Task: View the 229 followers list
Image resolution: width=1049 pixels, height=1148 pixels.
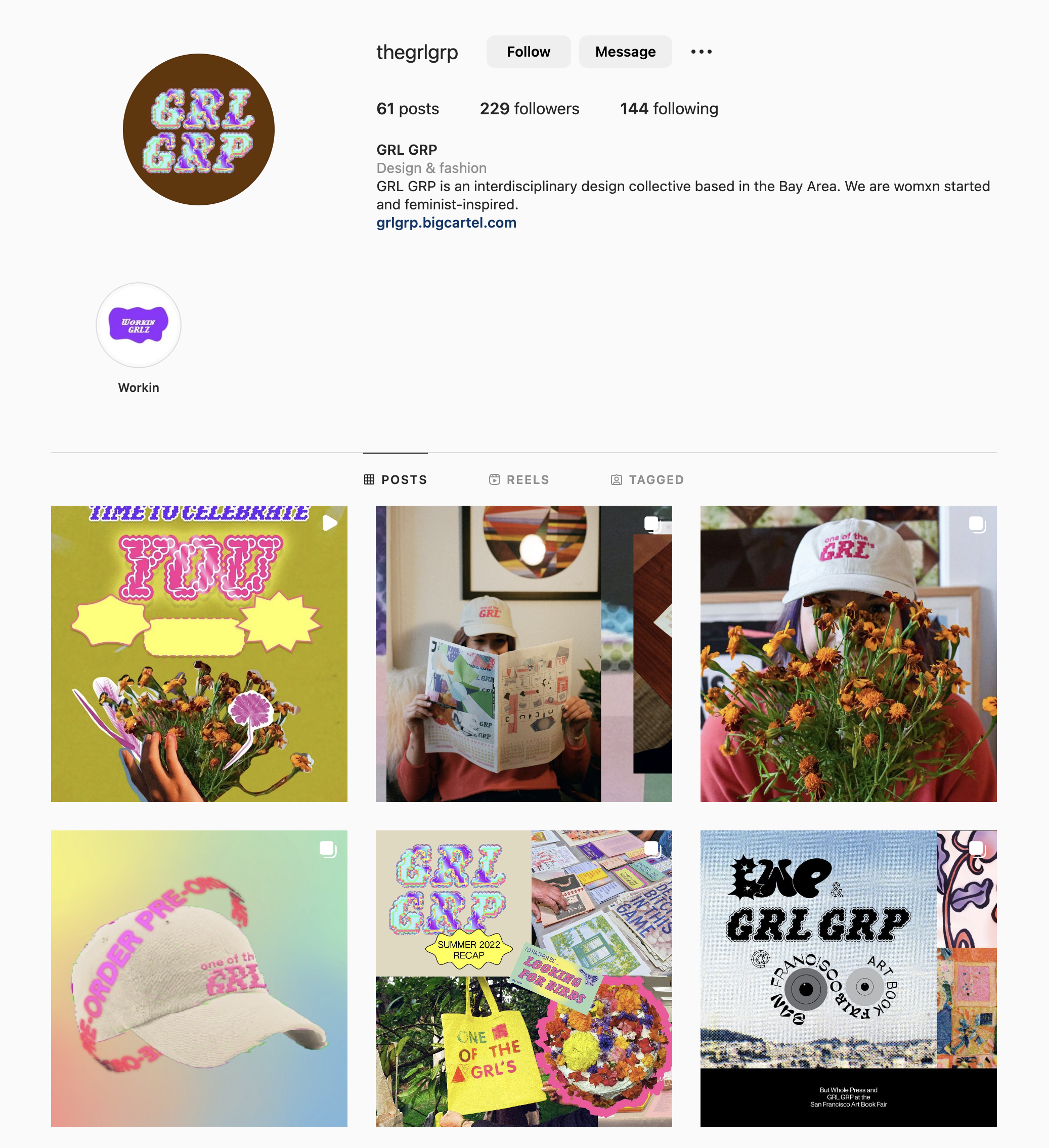Action: click(x=529, y=109)
